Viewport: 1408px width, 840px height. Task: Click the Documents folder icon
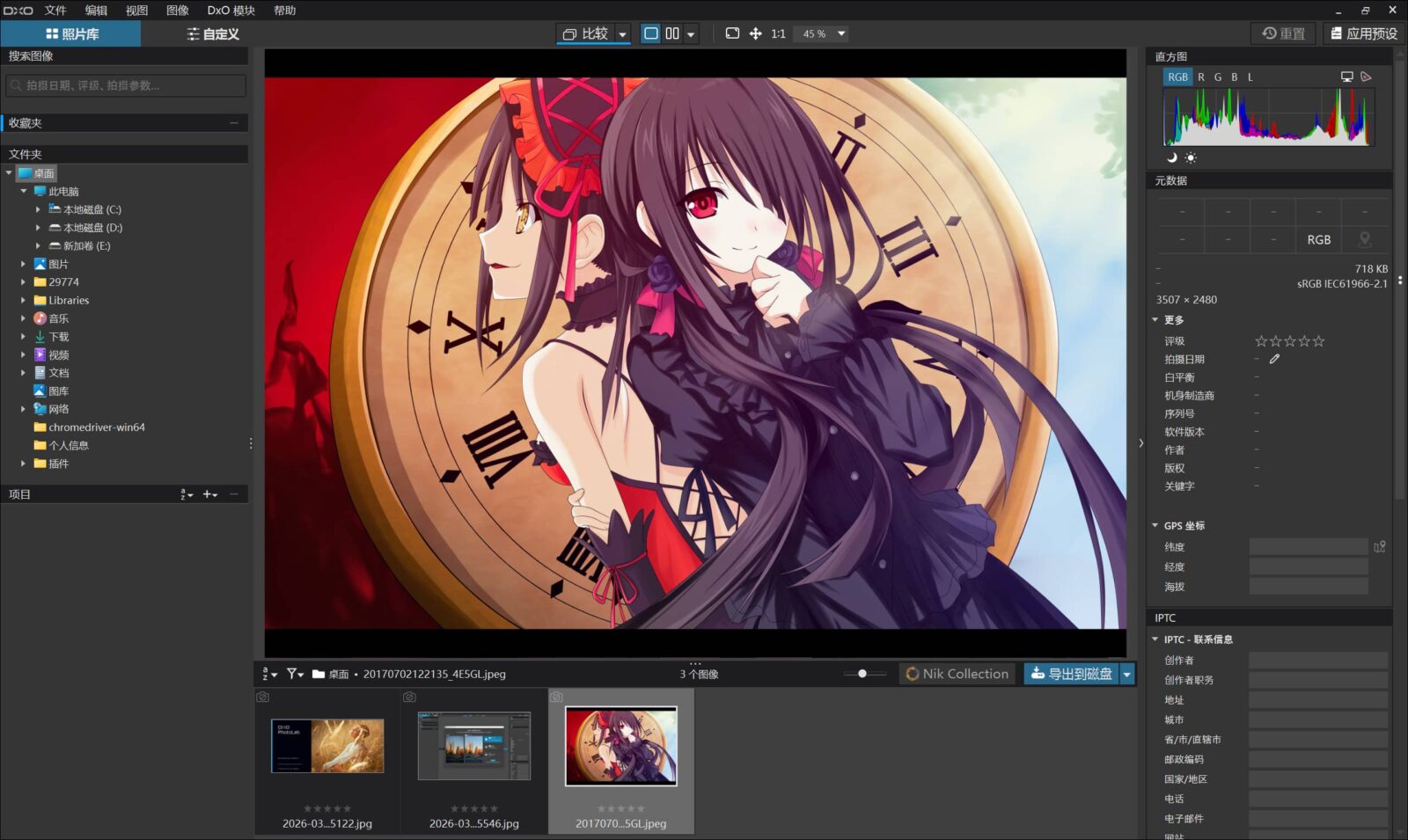click(40, 373)
